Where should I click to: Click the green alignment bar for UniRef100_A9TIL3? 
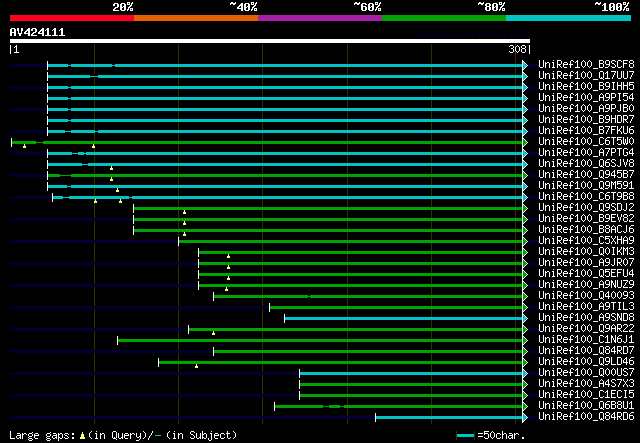click(396, 307)
